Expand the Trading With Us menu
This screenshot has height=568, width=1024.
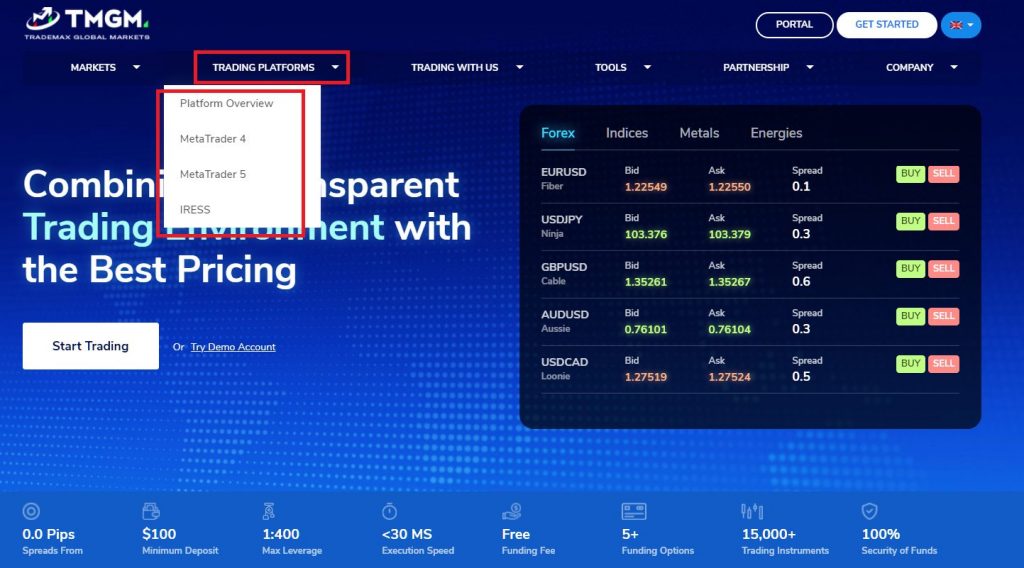467,67
